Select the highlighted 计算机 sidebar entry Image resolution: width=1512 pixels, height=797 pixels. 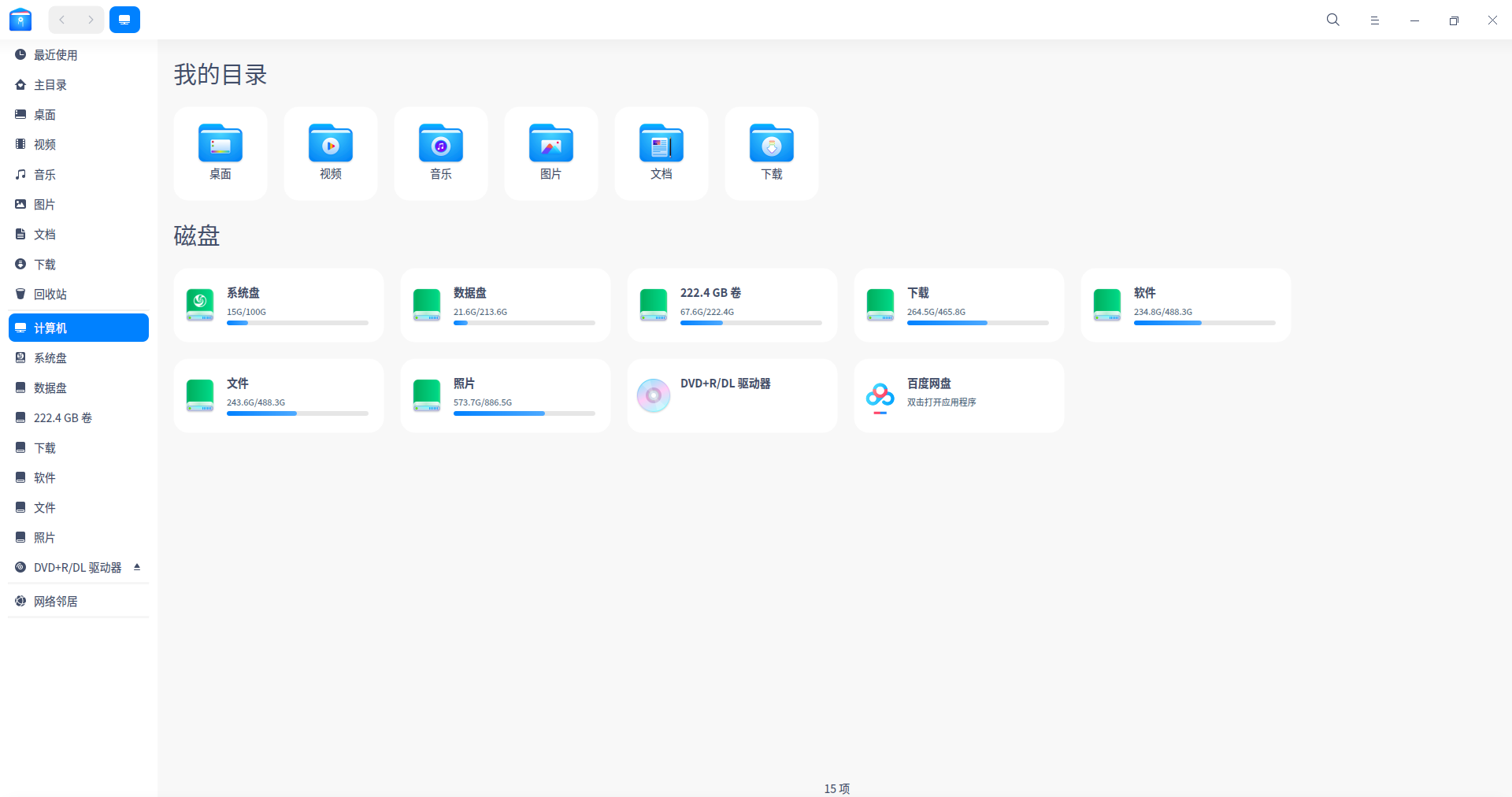(x=78, y=328)
